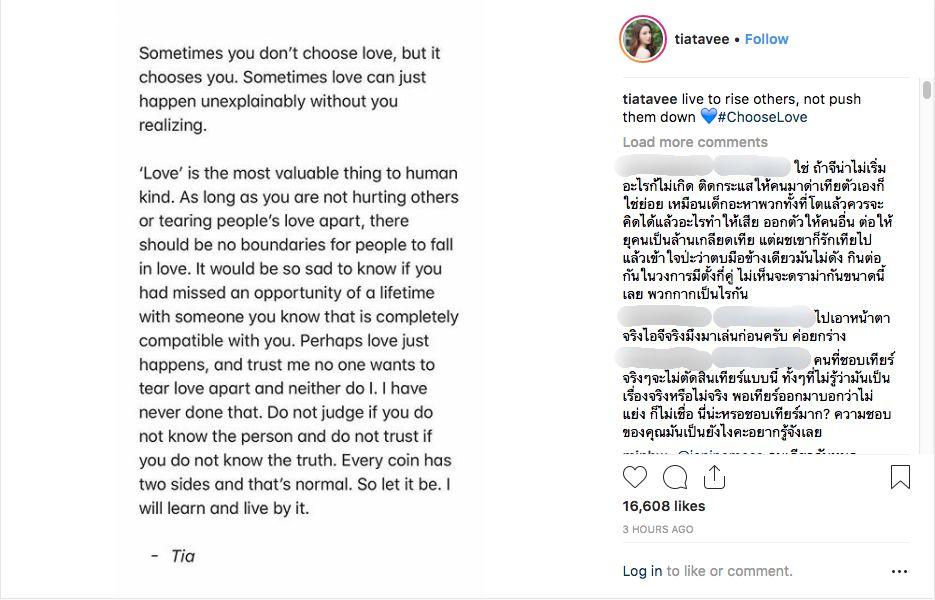Viewport: 935px width, 600px height.
Task: Click the 3 HOURS AGO timestamp
Action: pyautogui.click(x=658, y=529)
